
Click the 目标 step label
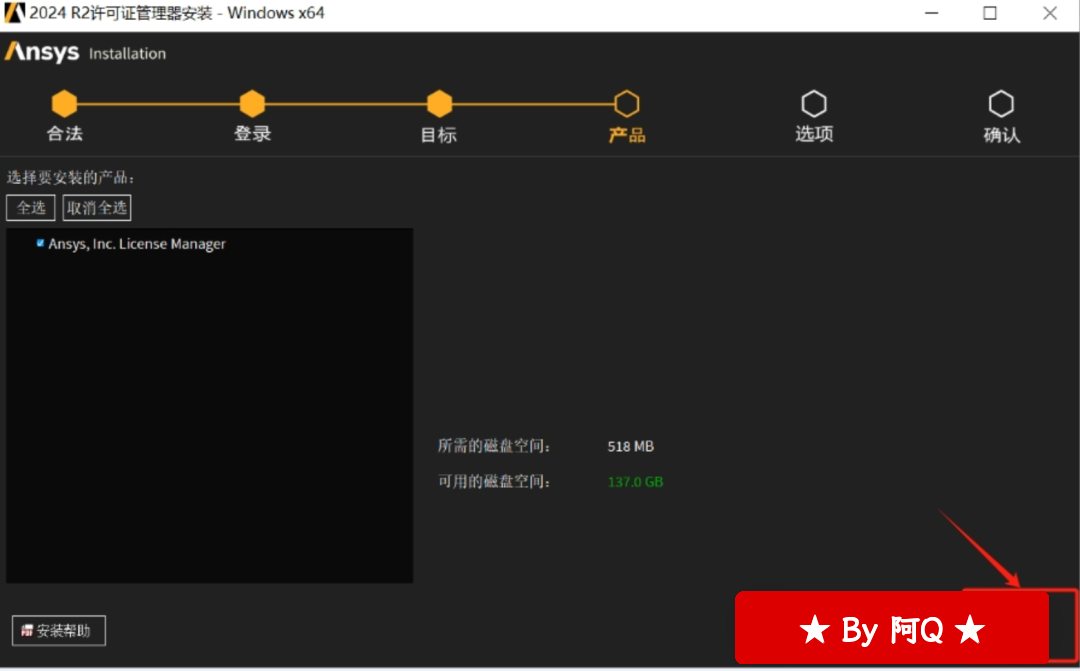point(439,135)
